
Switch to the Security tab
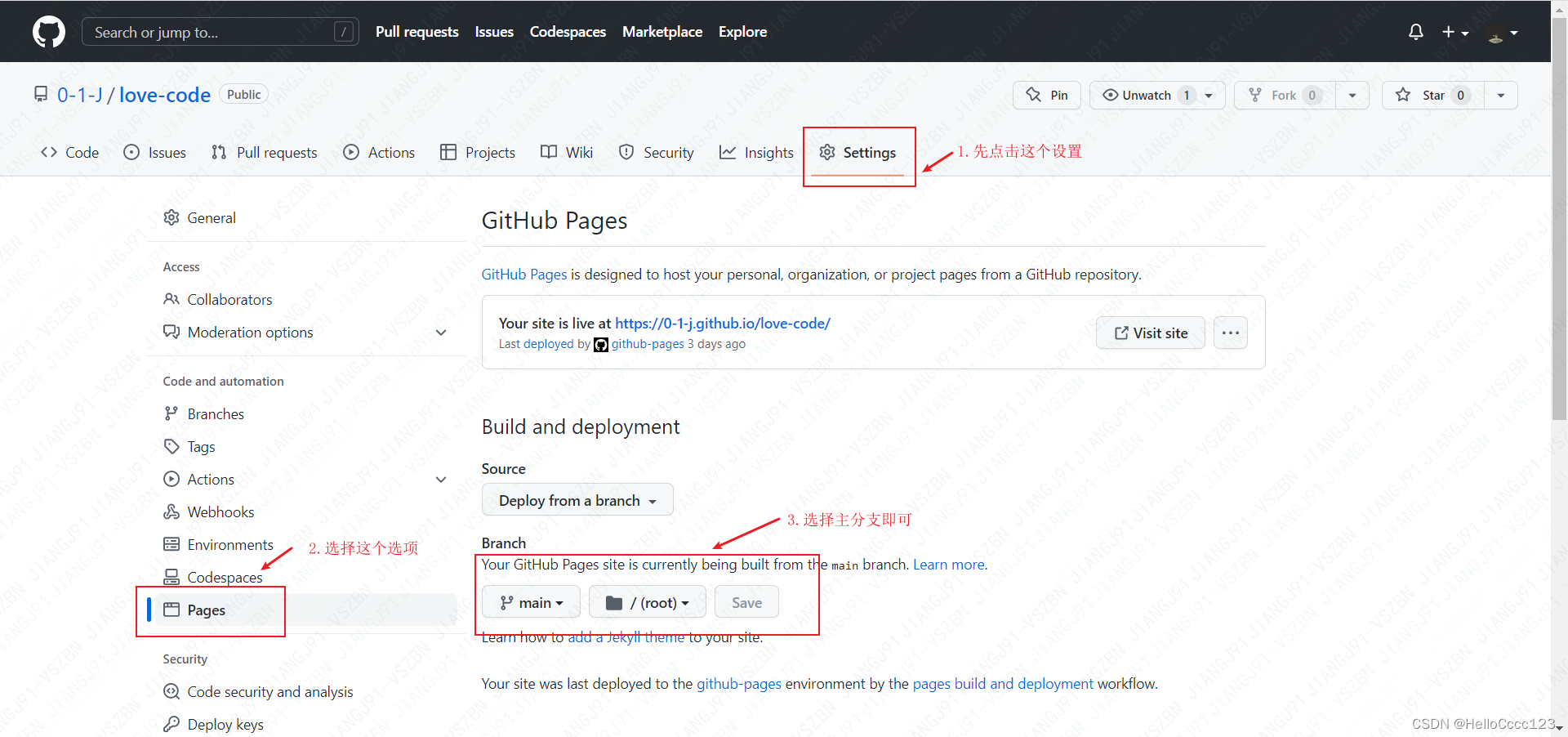coord(657,152)
